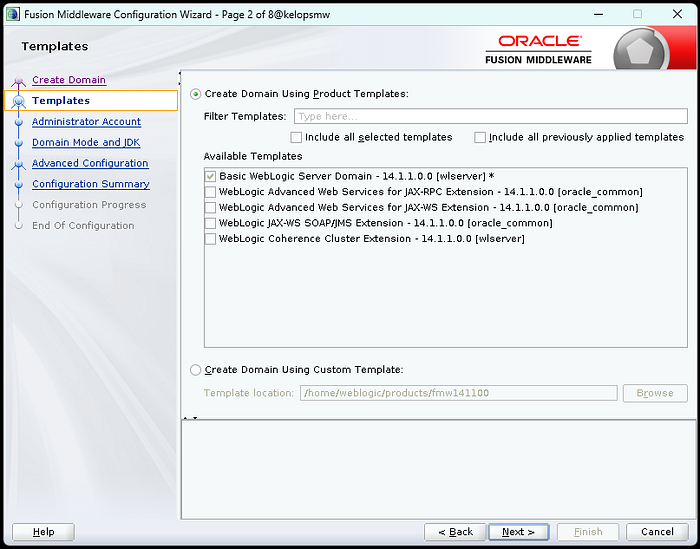The width and height of the screenshot is (700, 549).
Task: Toggle Basic WebLogic Server Domain checkbox
Action: (x=210, y=176)
